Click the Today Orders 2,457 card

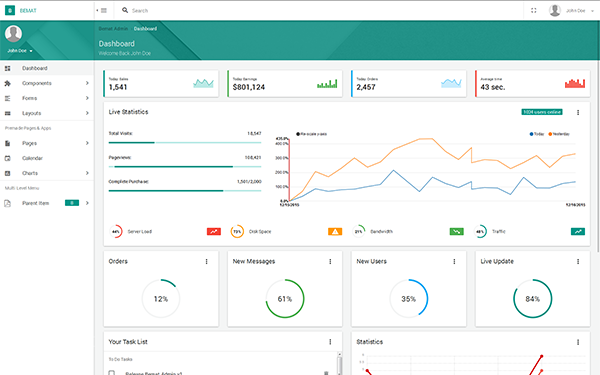click(x=409, y=83)
